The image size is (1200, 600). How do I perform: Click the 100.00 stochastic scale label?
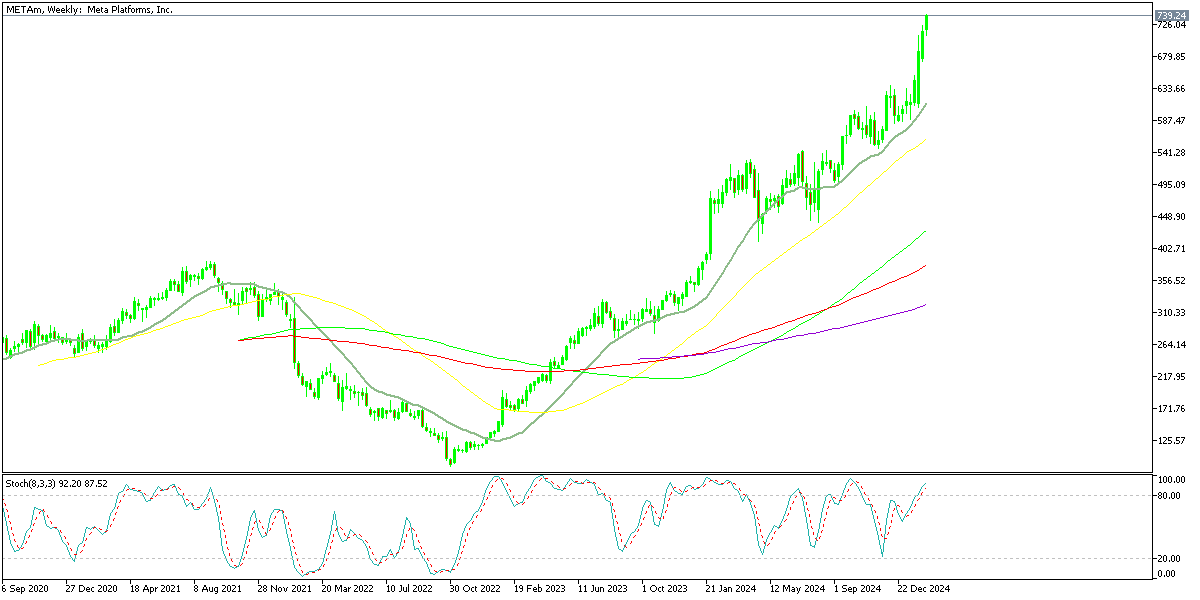pos(1170,481)
